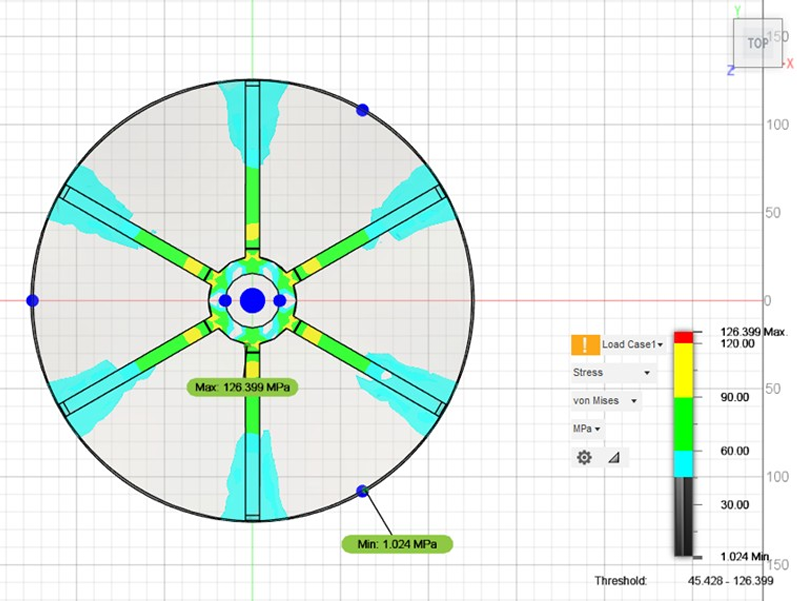
Task: Open the Load Case1 dropdown
Action: click(633, 345)
